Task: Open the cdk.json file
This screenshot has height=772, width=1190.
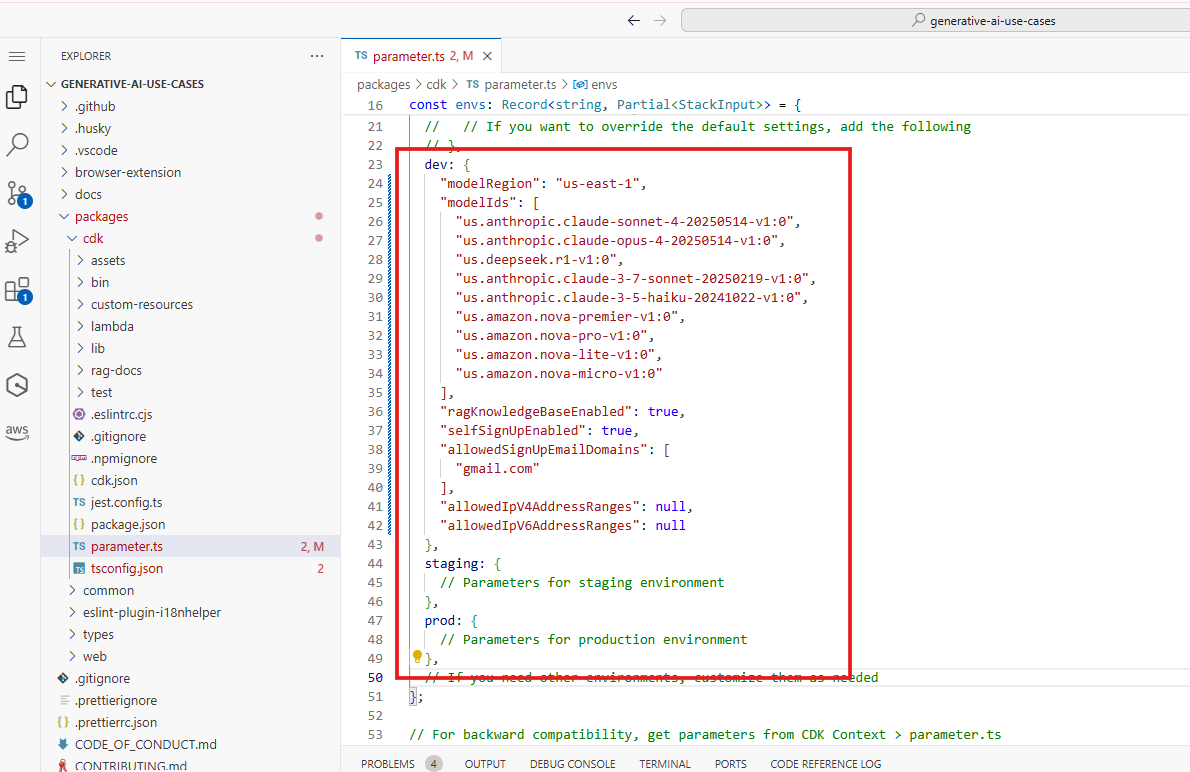Action: (x=190, y=481)
